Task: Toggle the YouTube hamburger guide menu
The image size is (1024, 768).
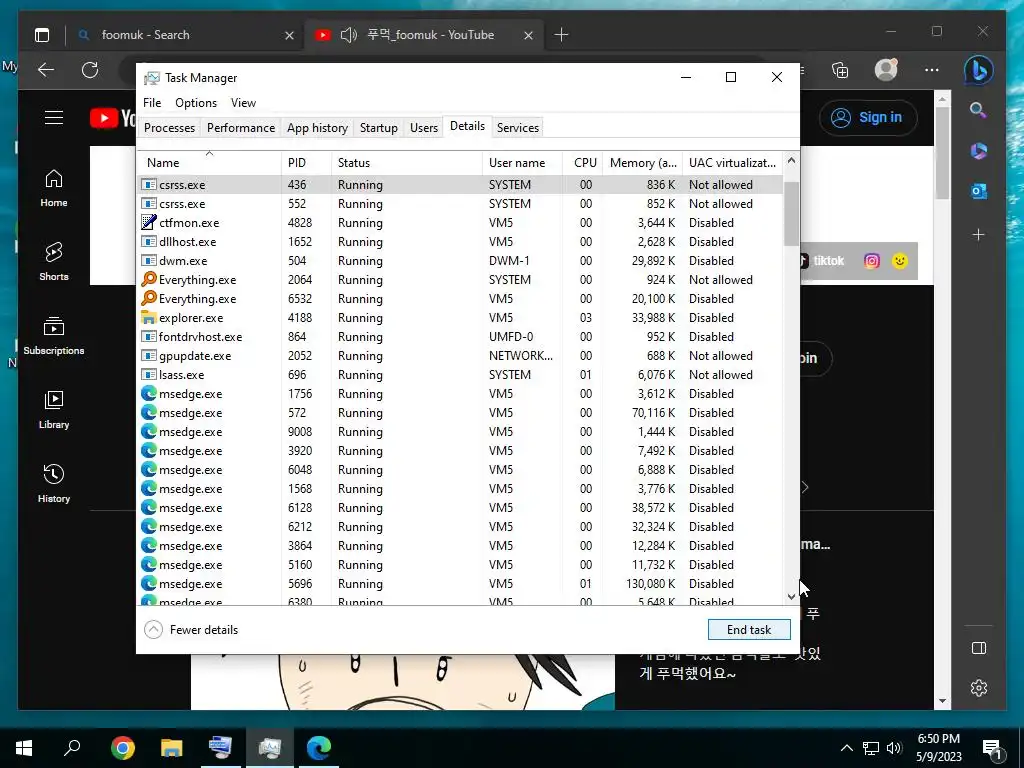Action: pyautogui.click(x=54, y=118)
